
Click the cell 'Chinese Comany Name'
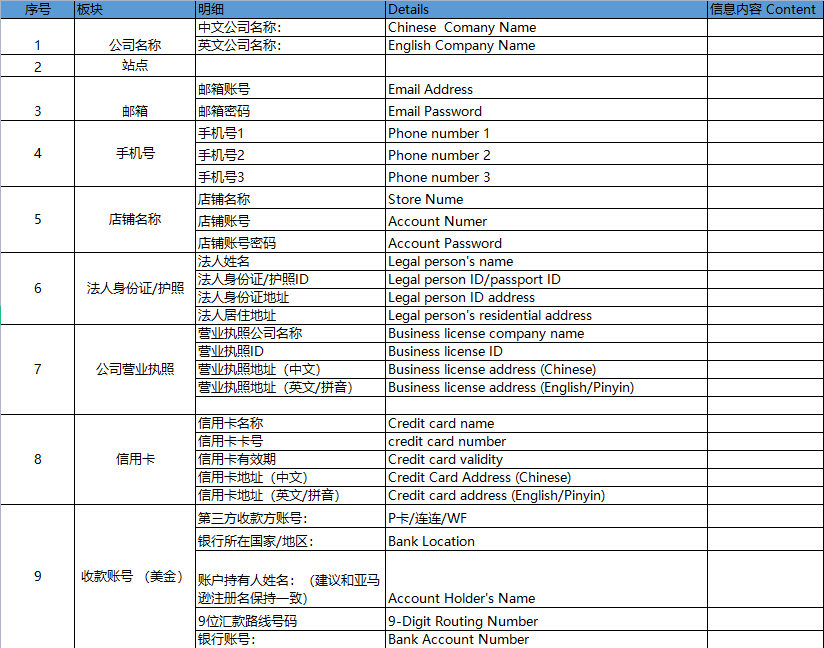tap(547, 27)
